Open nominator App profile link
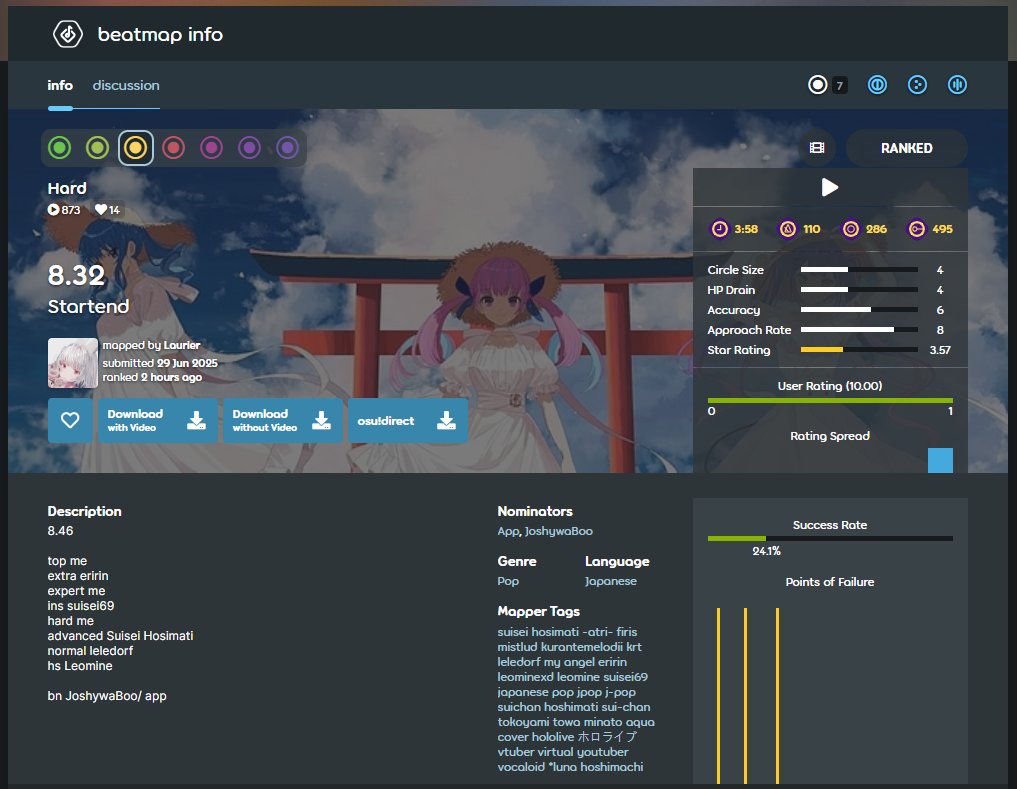1017x789 pixels. pyautogui.click(x=508, y=531)
